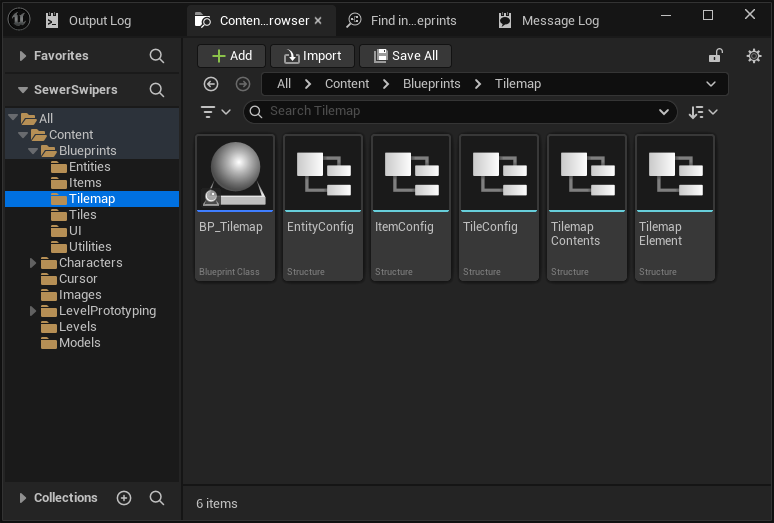
Task: Click the Import button
Action: (x=312, y=56)
